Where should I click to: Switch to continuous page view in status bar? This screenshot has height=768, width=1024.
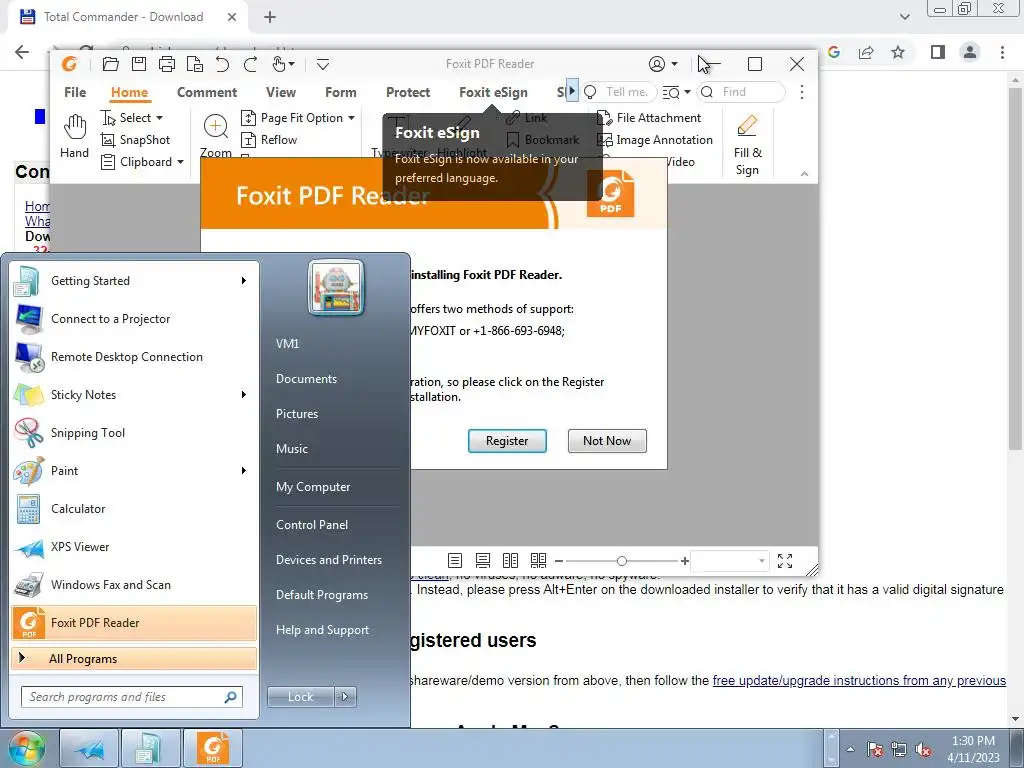(x=483, y=560)
